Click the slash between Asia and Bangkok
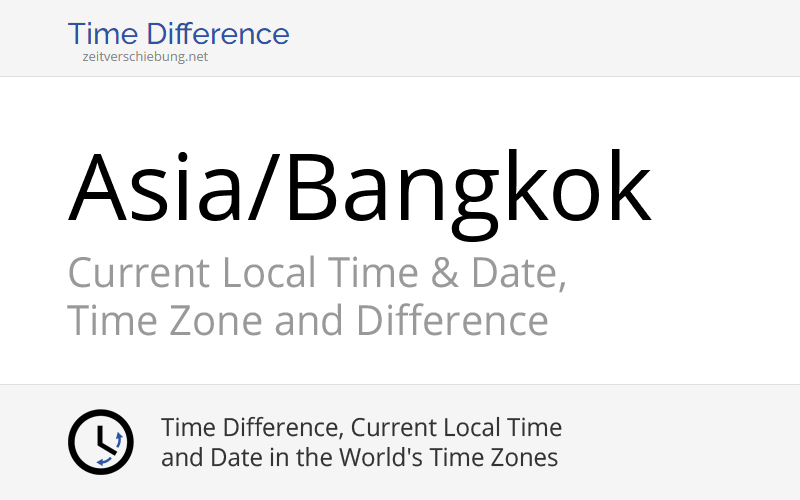Image resolution: width=800 pixels, height=500 pixels. [262, 188]
